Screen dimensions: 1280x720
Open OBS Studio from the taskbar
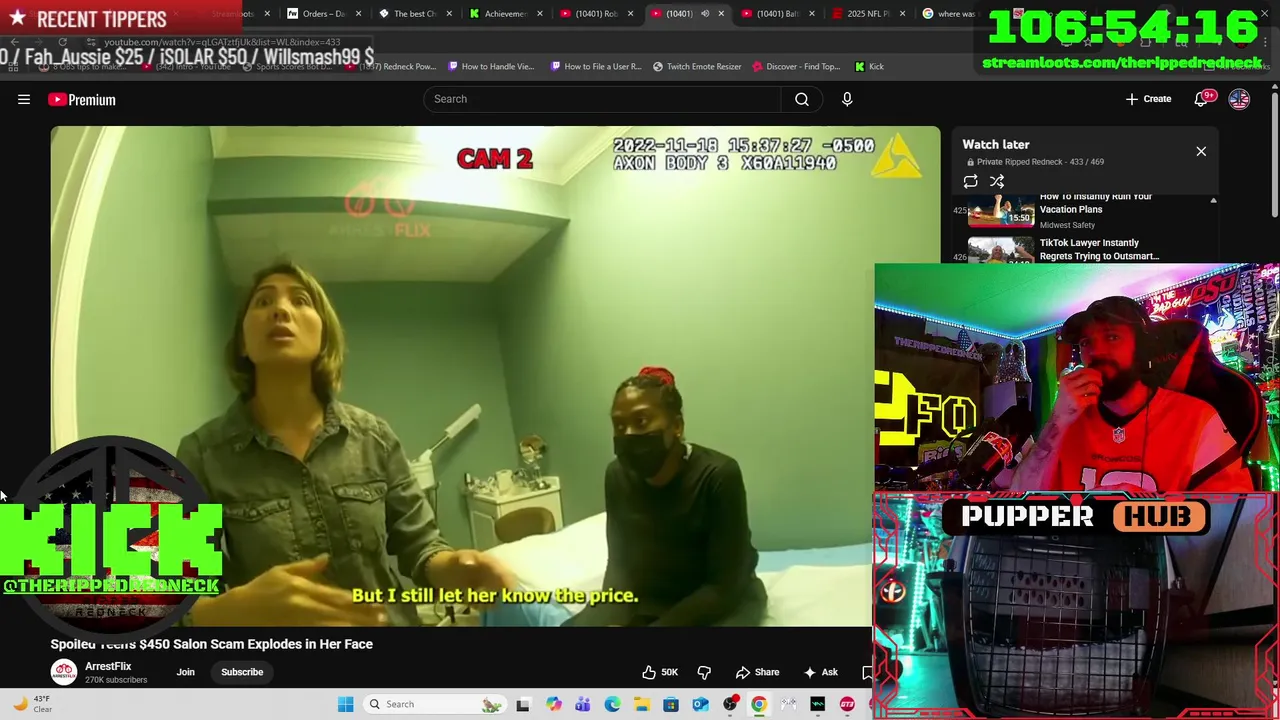(x=730, y=704)
